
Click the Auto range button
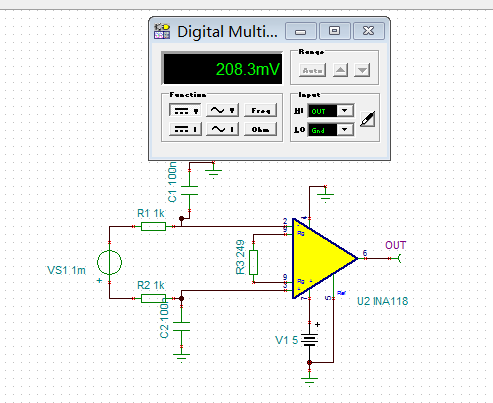point(312,70)
